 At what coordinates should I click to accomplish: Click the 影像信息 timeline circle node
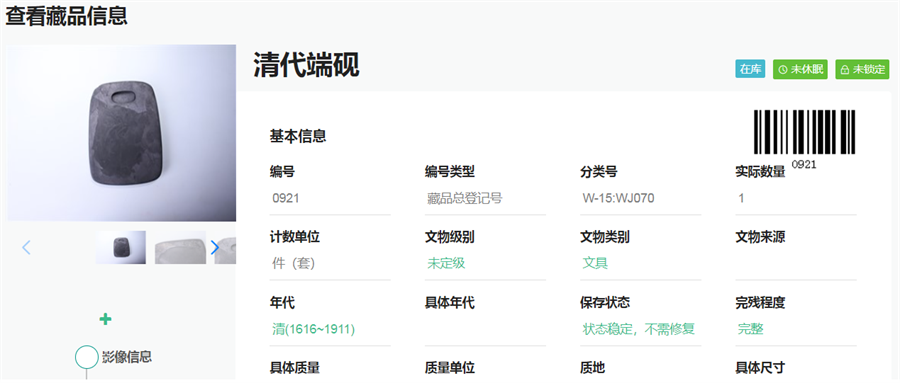(87, 356)
